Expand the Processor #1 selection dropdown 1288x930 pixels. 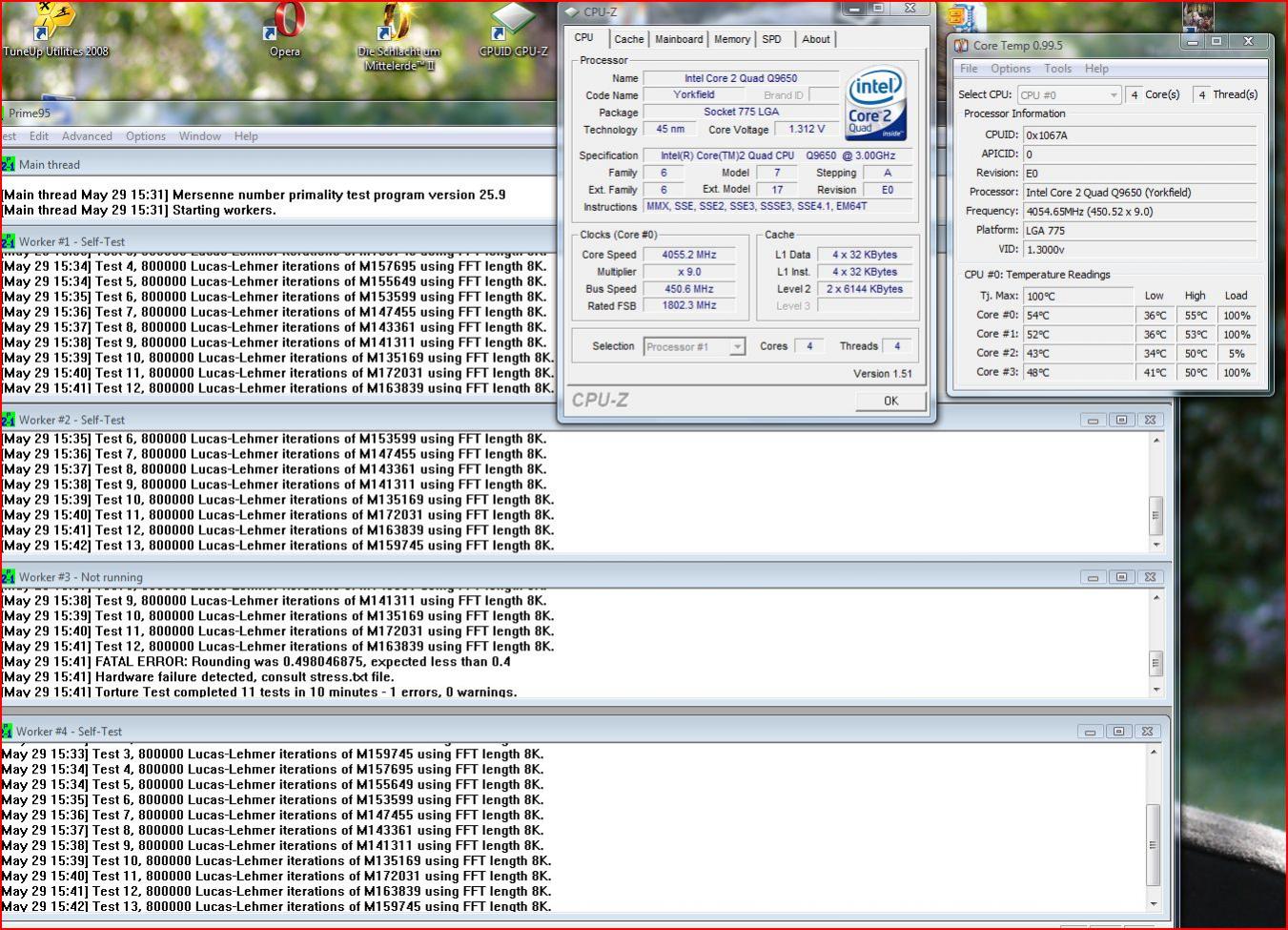[x=737, y=347]
